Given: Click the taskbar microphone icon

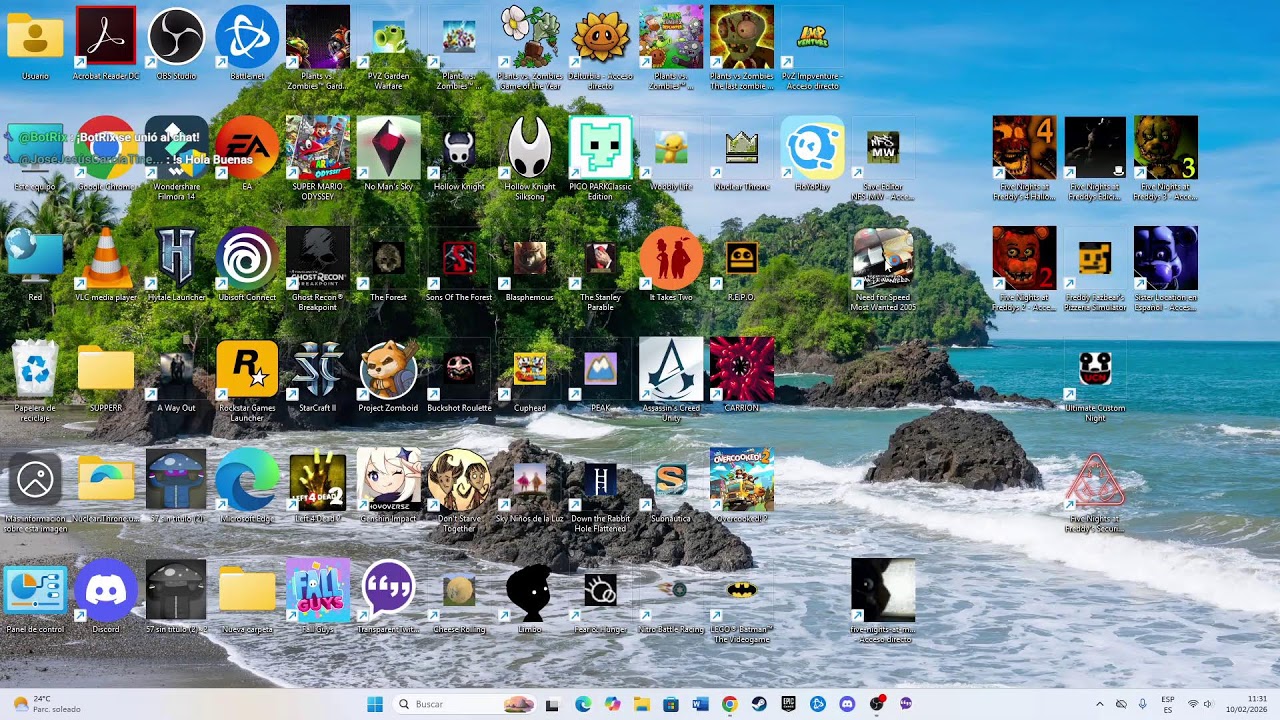Looking at the screenshot, I should [1143, 704].
